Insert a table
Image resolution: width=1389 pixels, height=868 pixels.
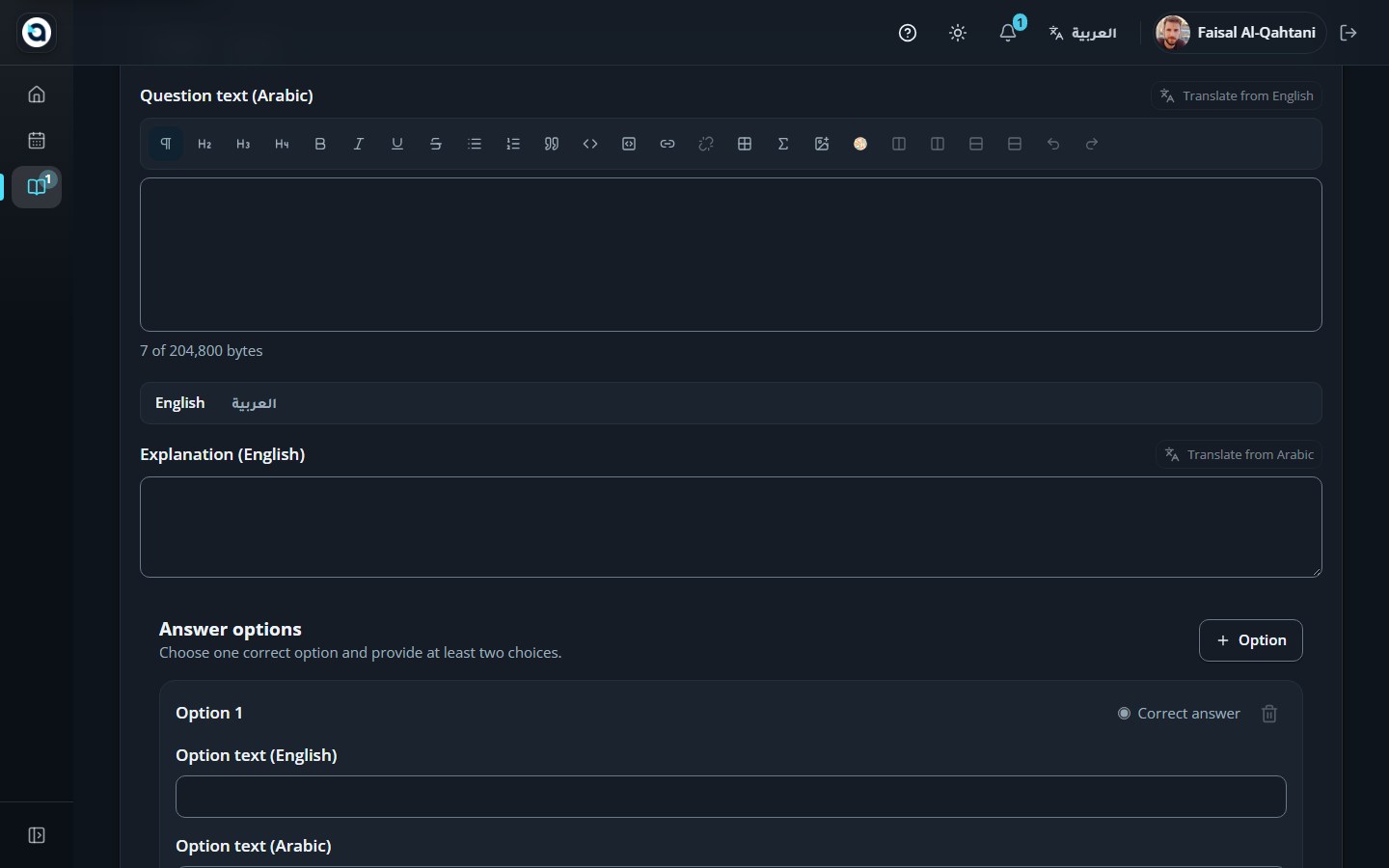[745, 144]
